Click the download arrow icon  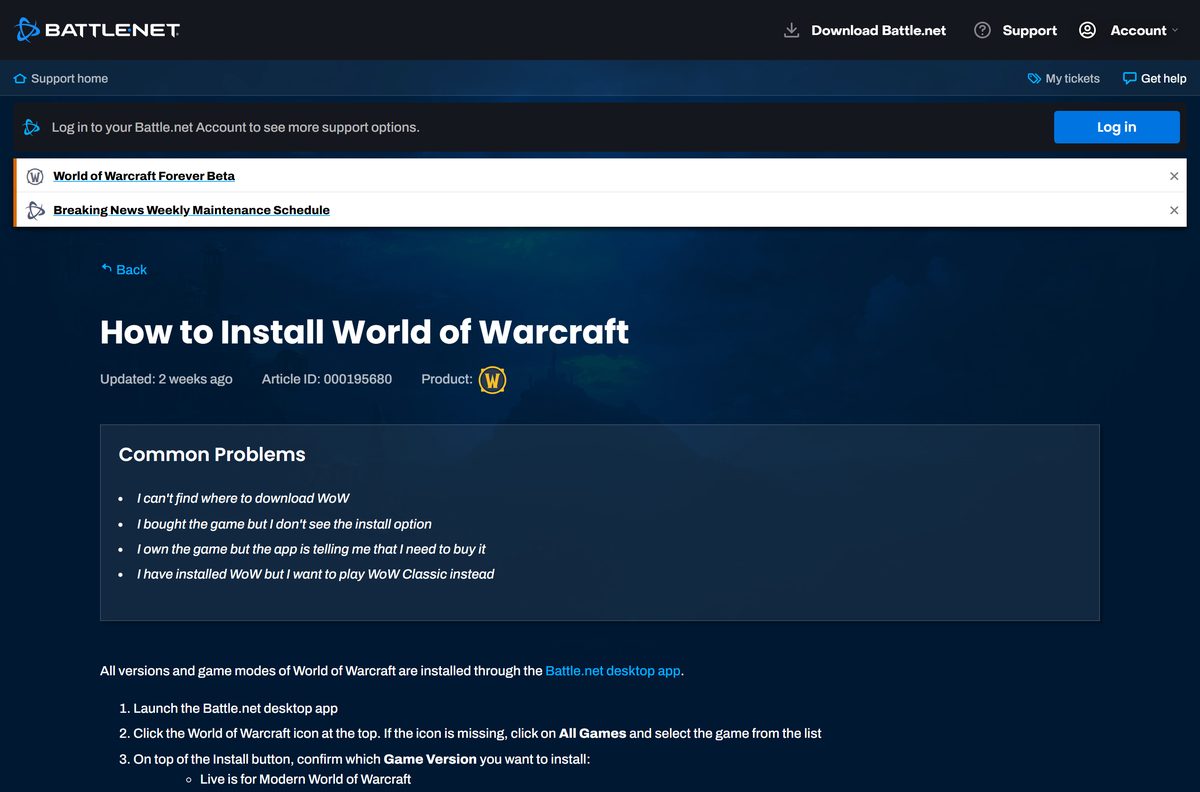[x=791, y=30]
